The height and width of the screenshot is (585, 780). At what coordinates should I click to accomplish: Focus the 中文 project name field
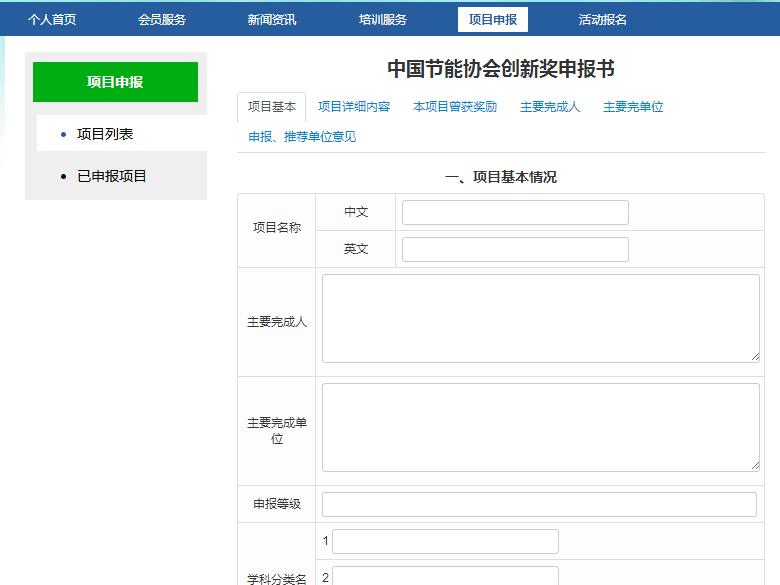click(515, 212)
